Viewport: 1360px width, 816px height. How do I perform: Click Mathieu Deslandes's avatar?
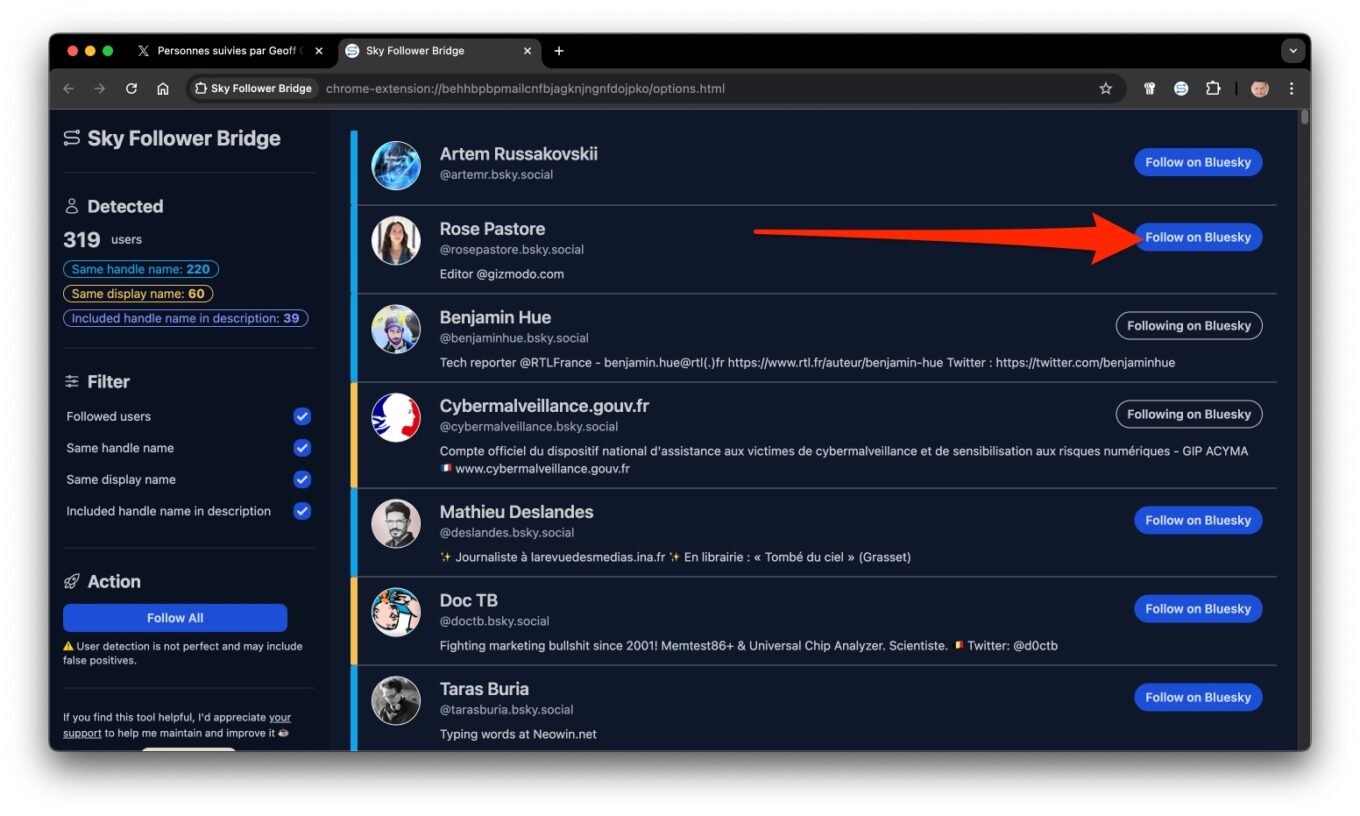click(x=396, y=524)
